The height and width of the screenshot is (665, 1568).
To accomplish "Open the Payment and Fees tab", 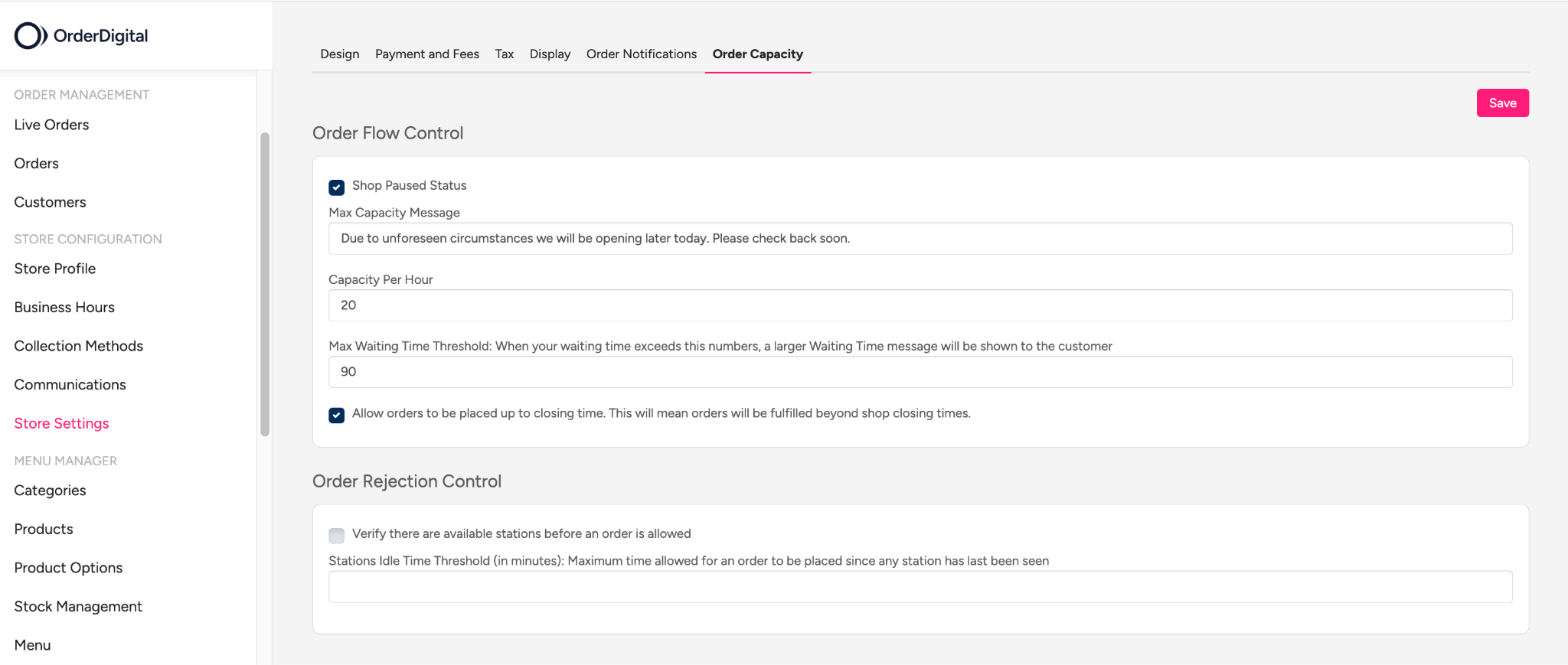I will (426, 54).
